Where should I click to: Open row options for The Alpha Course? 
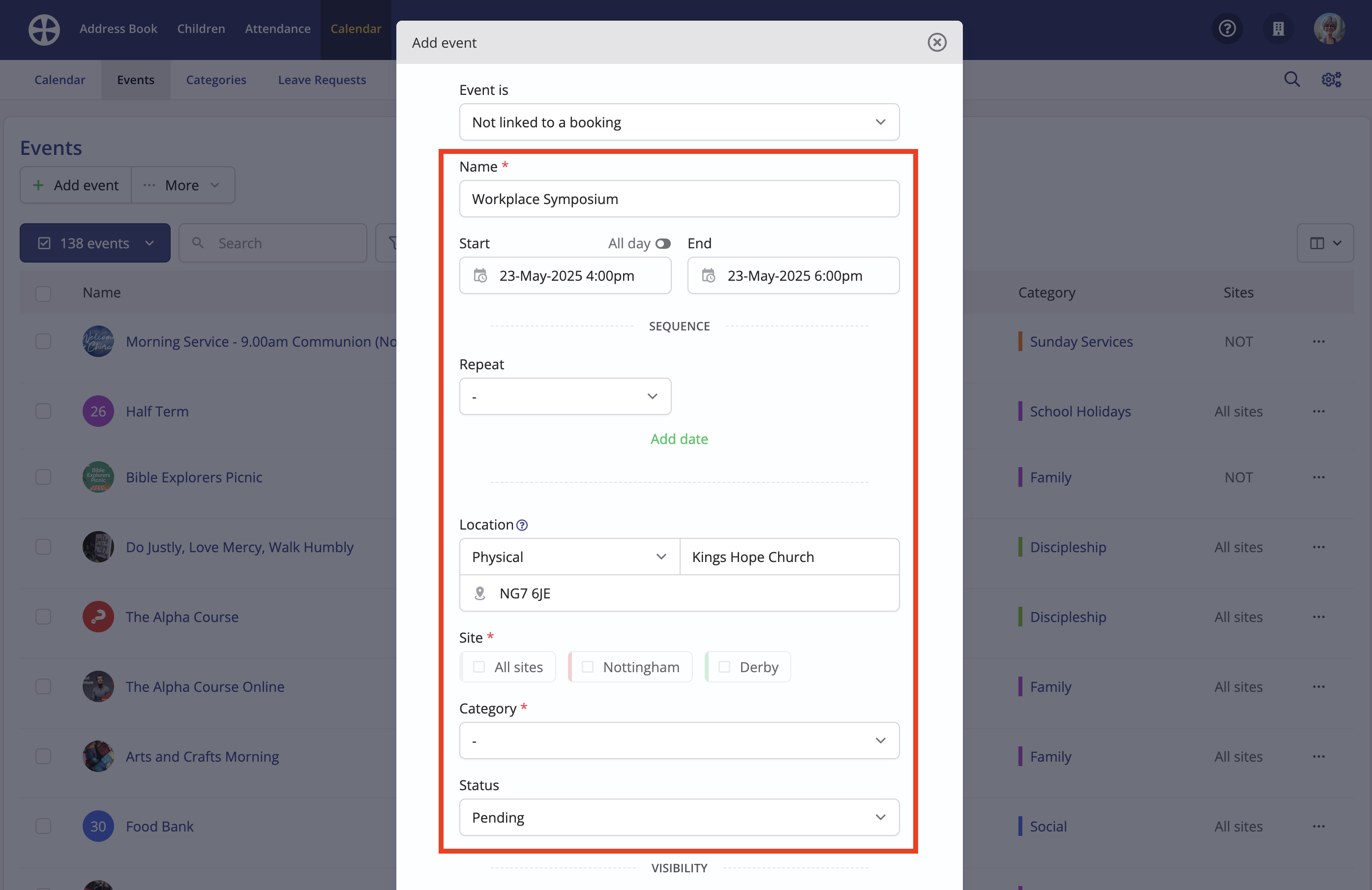coord(1318,617)
